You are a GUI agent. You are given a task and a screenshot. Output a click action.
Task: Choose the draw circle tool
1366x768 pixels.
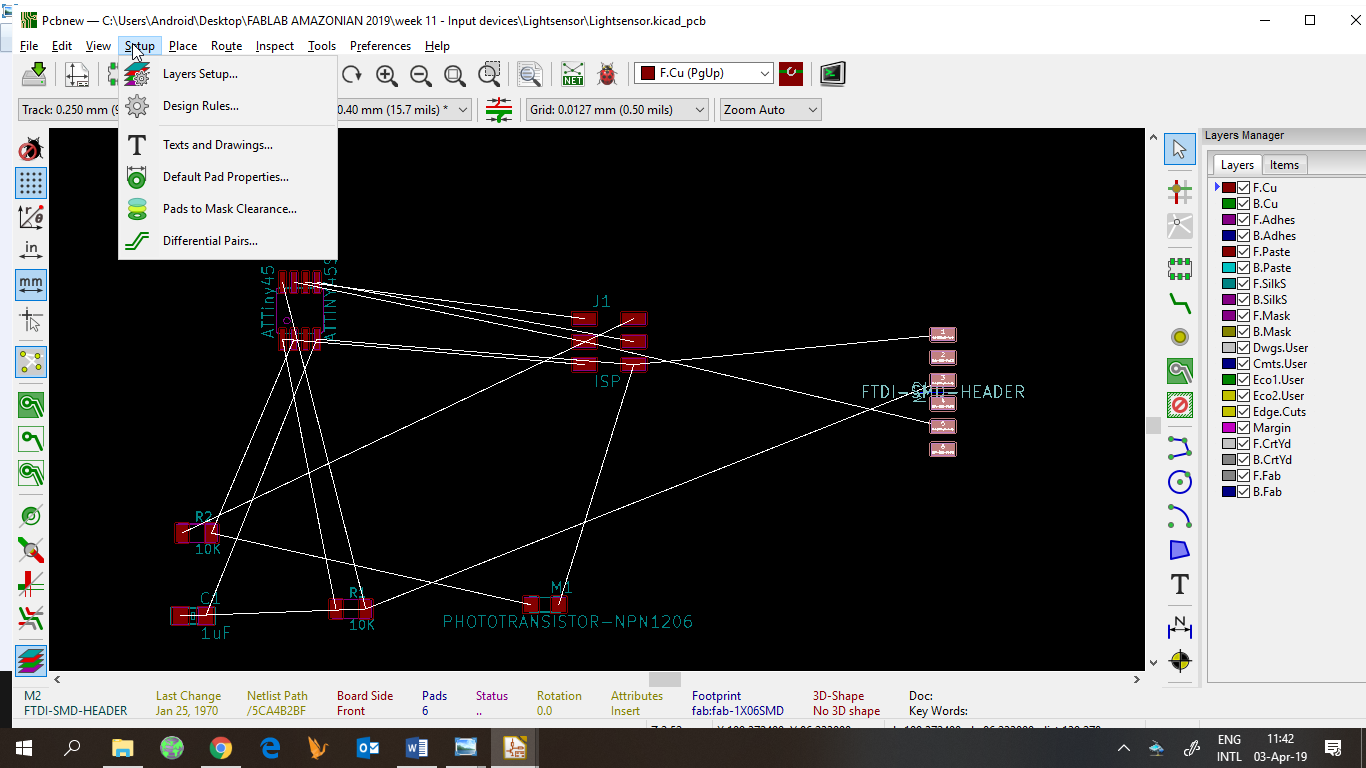coord(1180,482)
